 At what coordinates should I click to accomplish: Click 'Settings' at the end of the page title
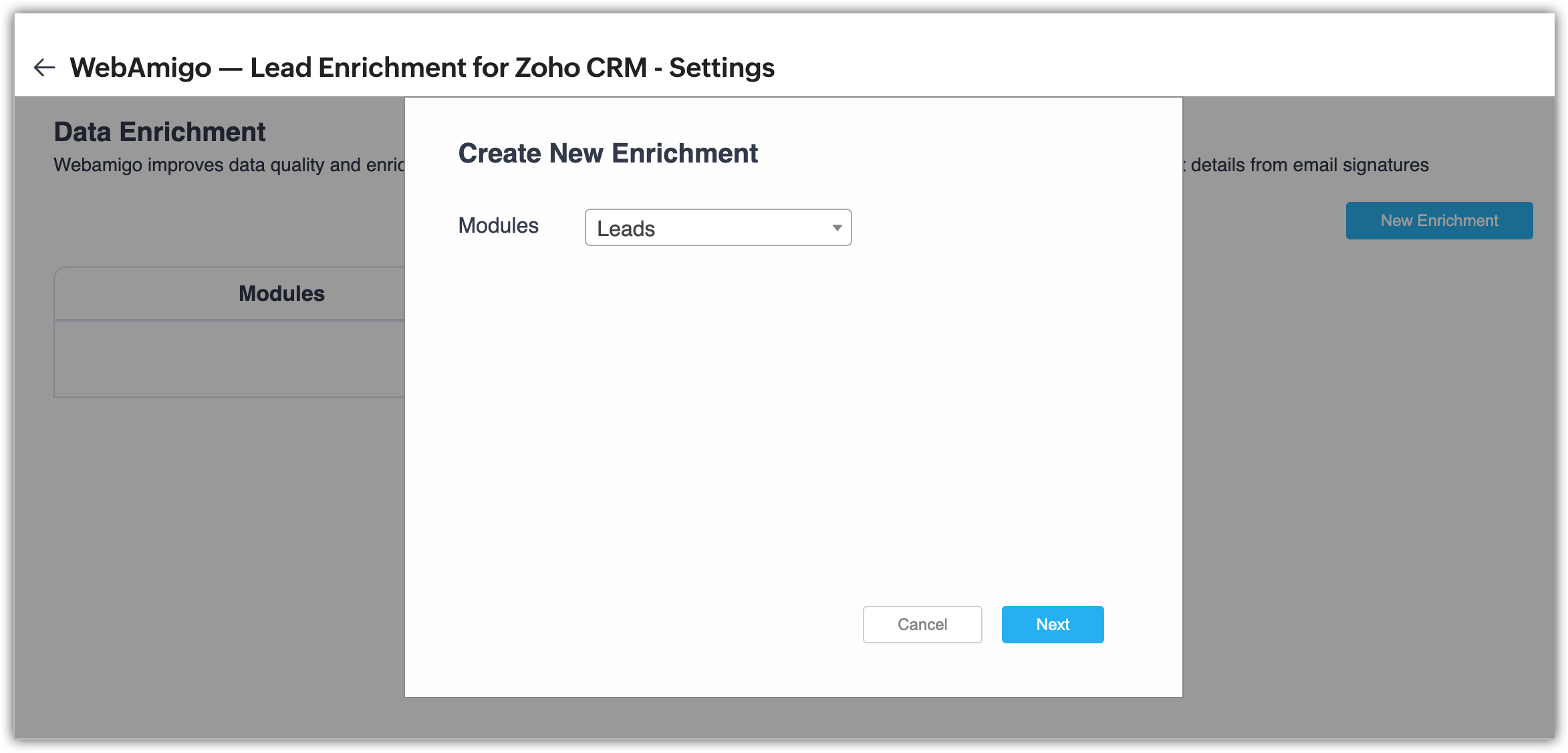click(721, 68)
